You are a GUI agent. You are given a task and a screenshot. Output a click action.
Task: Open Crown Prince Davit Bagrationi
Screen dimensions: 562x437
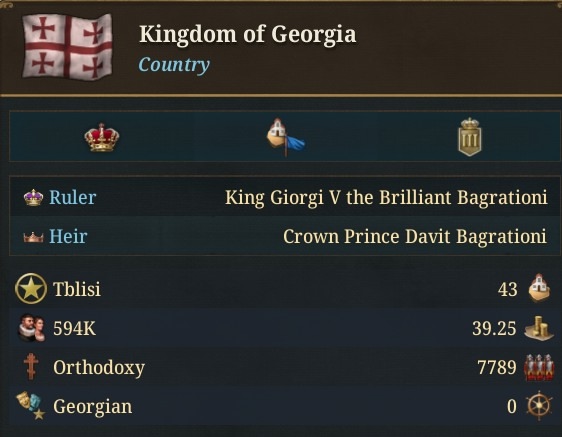click(x=415, y=237)
